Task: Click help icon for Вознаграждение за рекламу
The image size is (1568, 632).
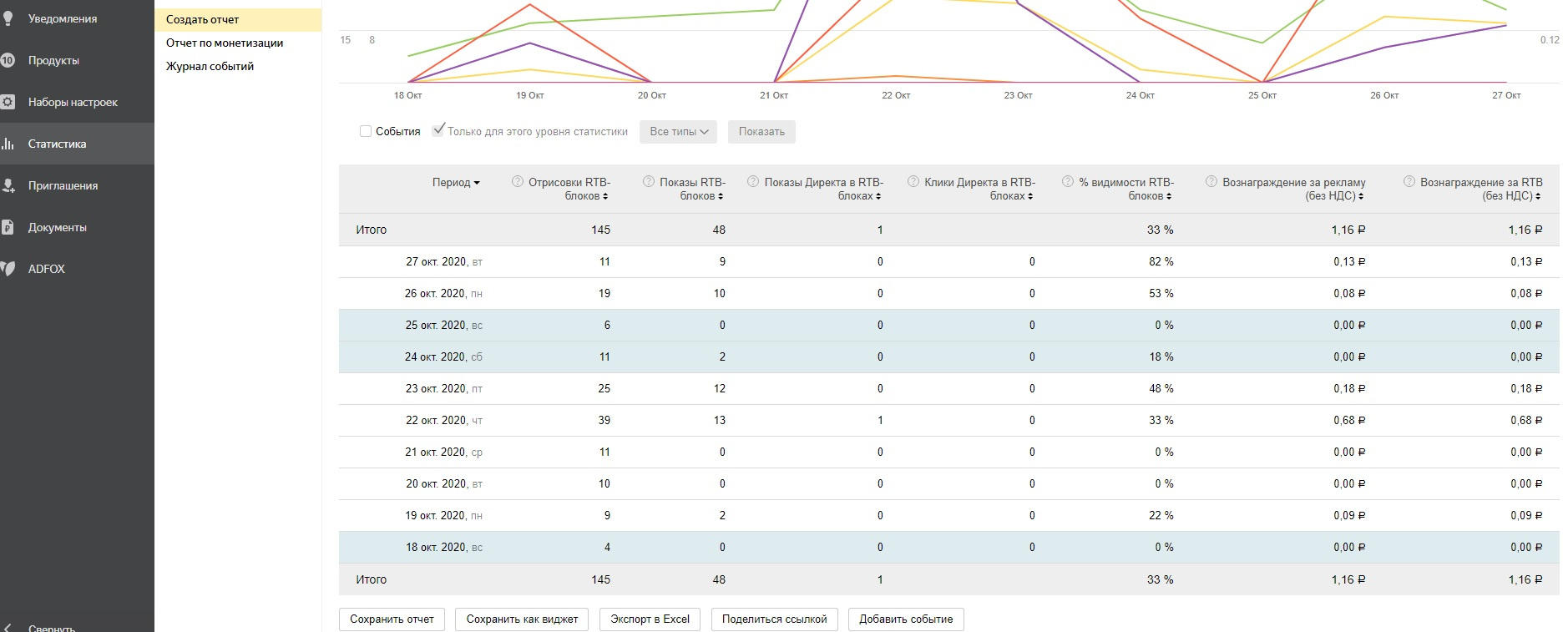Action: (1211, 182)
